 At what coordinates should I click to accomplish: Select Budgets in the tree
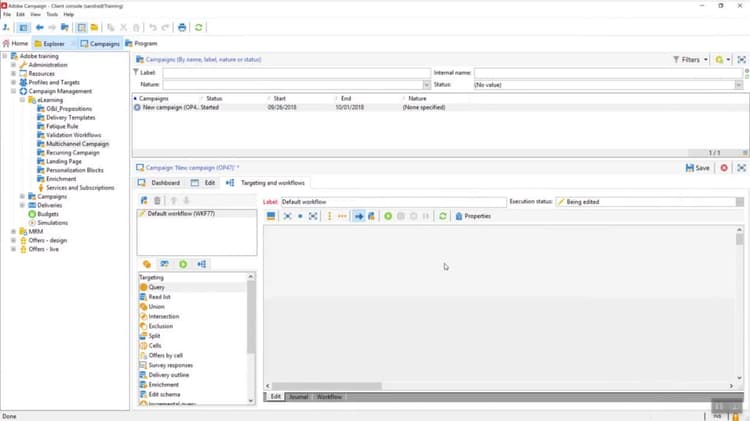48,214
